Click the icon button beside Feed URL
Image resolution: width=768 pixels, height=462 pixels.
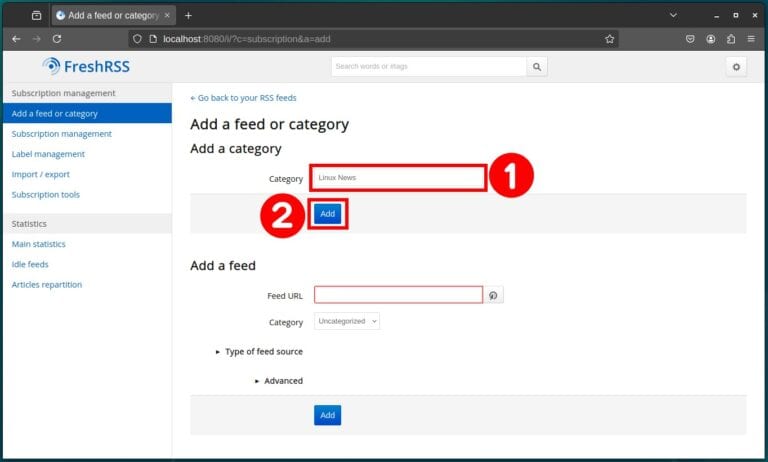point(493,295)
